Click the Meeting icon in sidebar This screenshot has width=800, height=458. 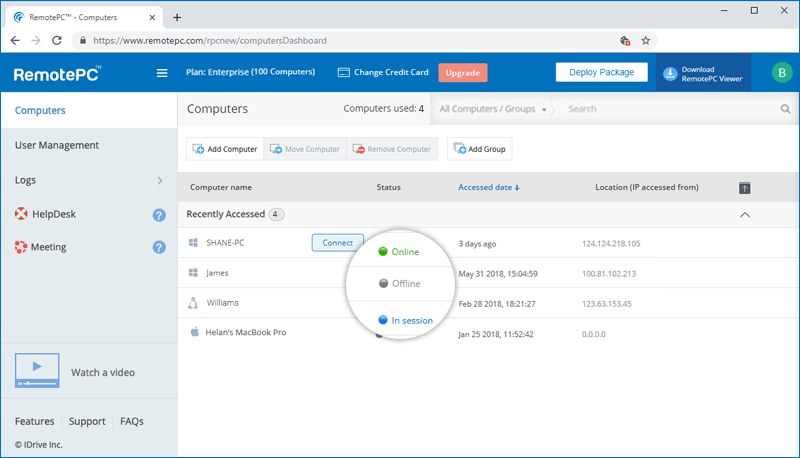pos(21,247)
